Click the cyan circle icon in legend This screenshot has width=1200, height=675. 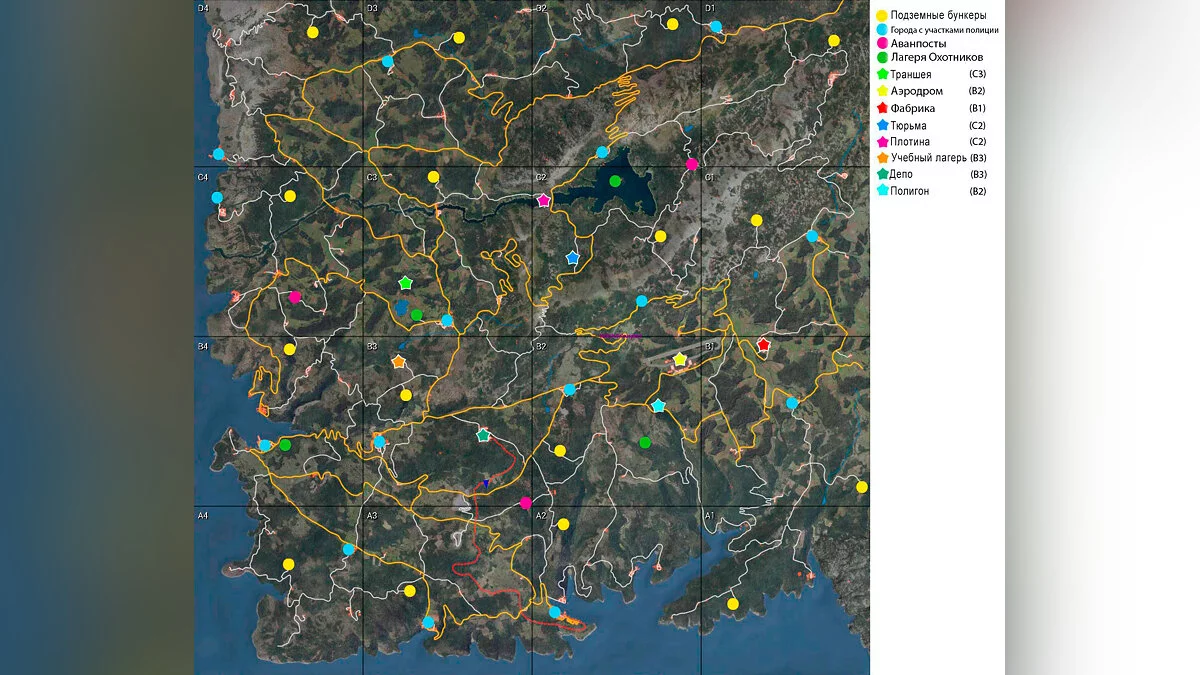click(882, 30)
